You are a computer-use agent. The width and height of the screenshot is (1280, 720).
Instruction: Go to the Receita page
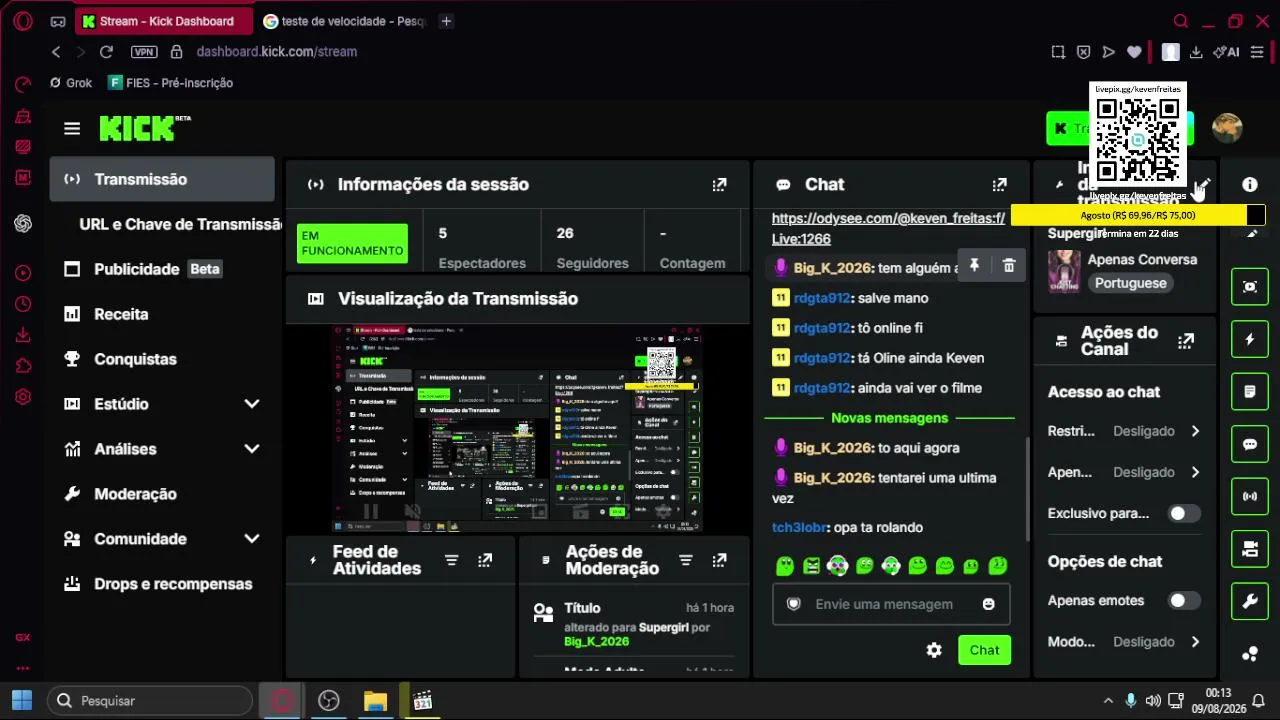coord(162,314)
